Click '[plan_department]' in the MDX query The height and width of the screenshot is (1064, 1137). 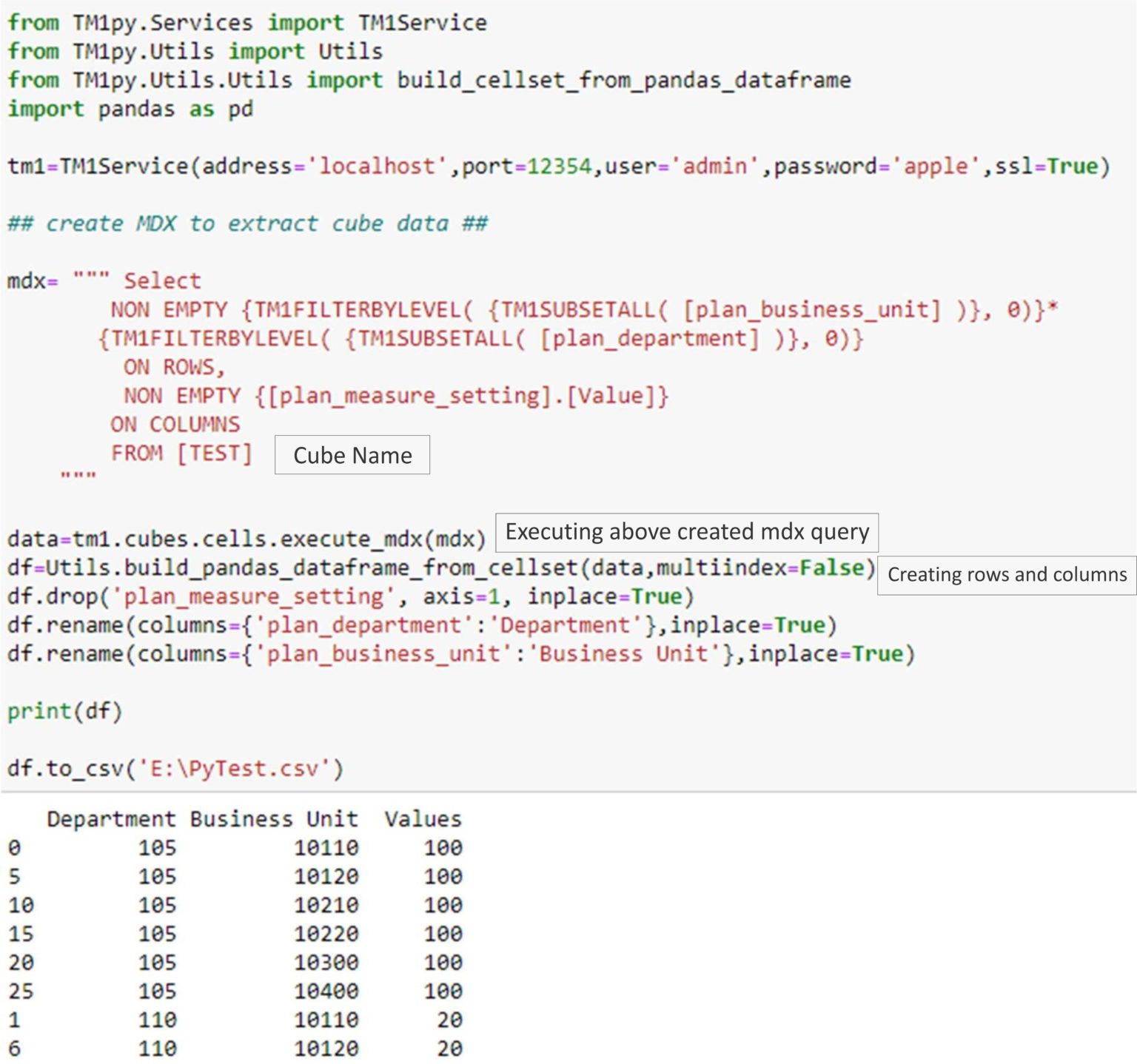tap(650, 338)
